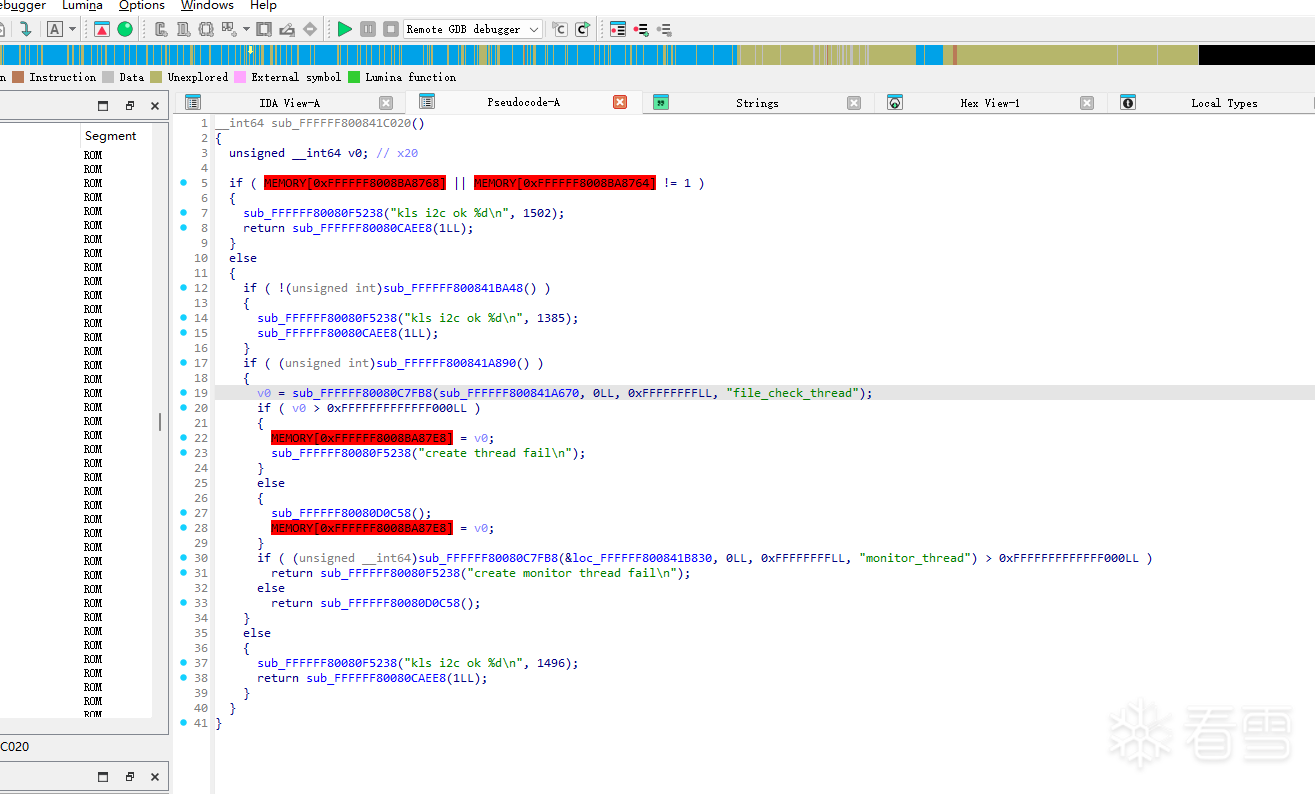Click the third bracketed-structure toolbar icon
1315x794 pixels.
point(206,29)
